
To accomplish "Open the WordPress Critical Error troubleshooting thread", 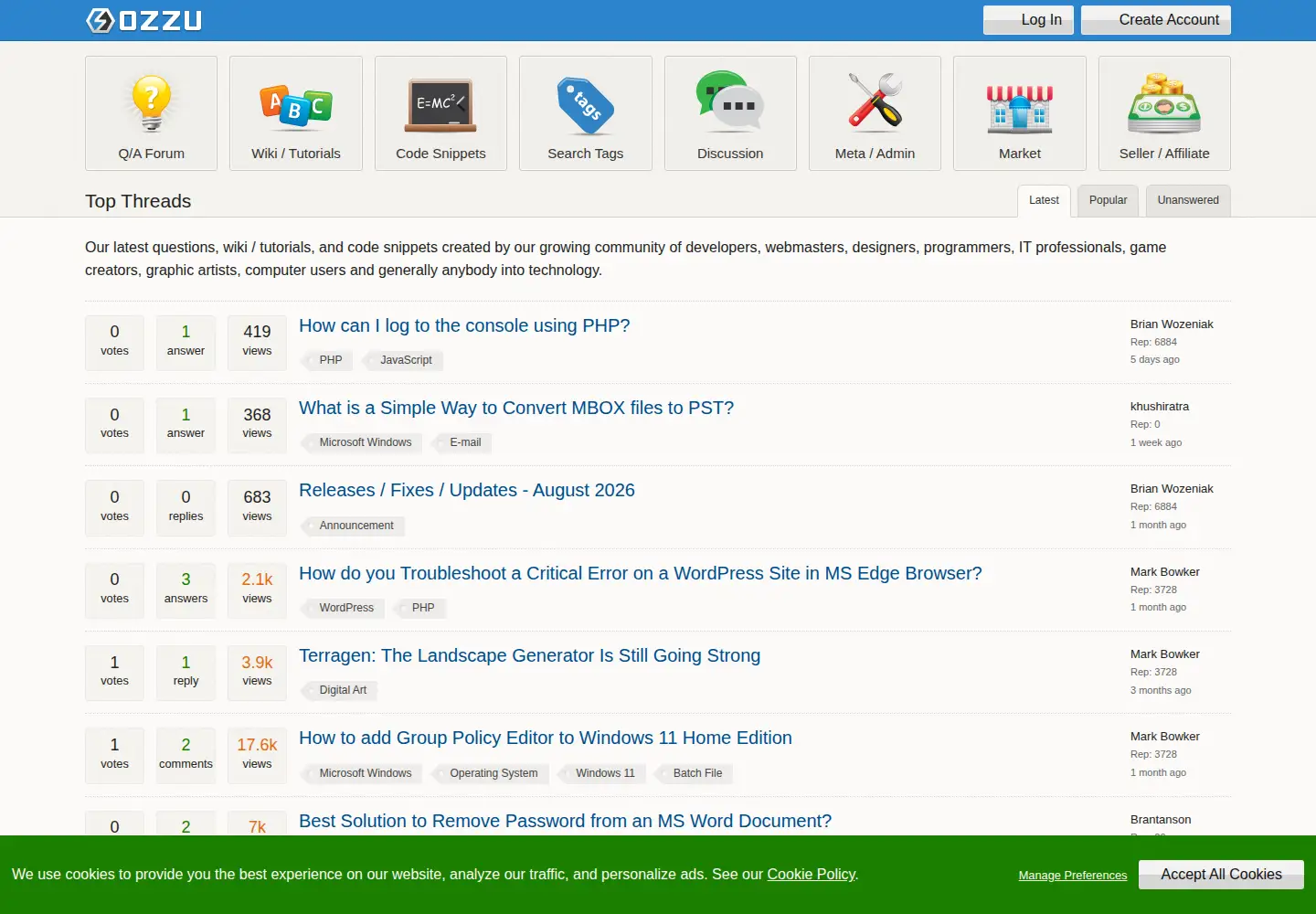I will [641, 574].
